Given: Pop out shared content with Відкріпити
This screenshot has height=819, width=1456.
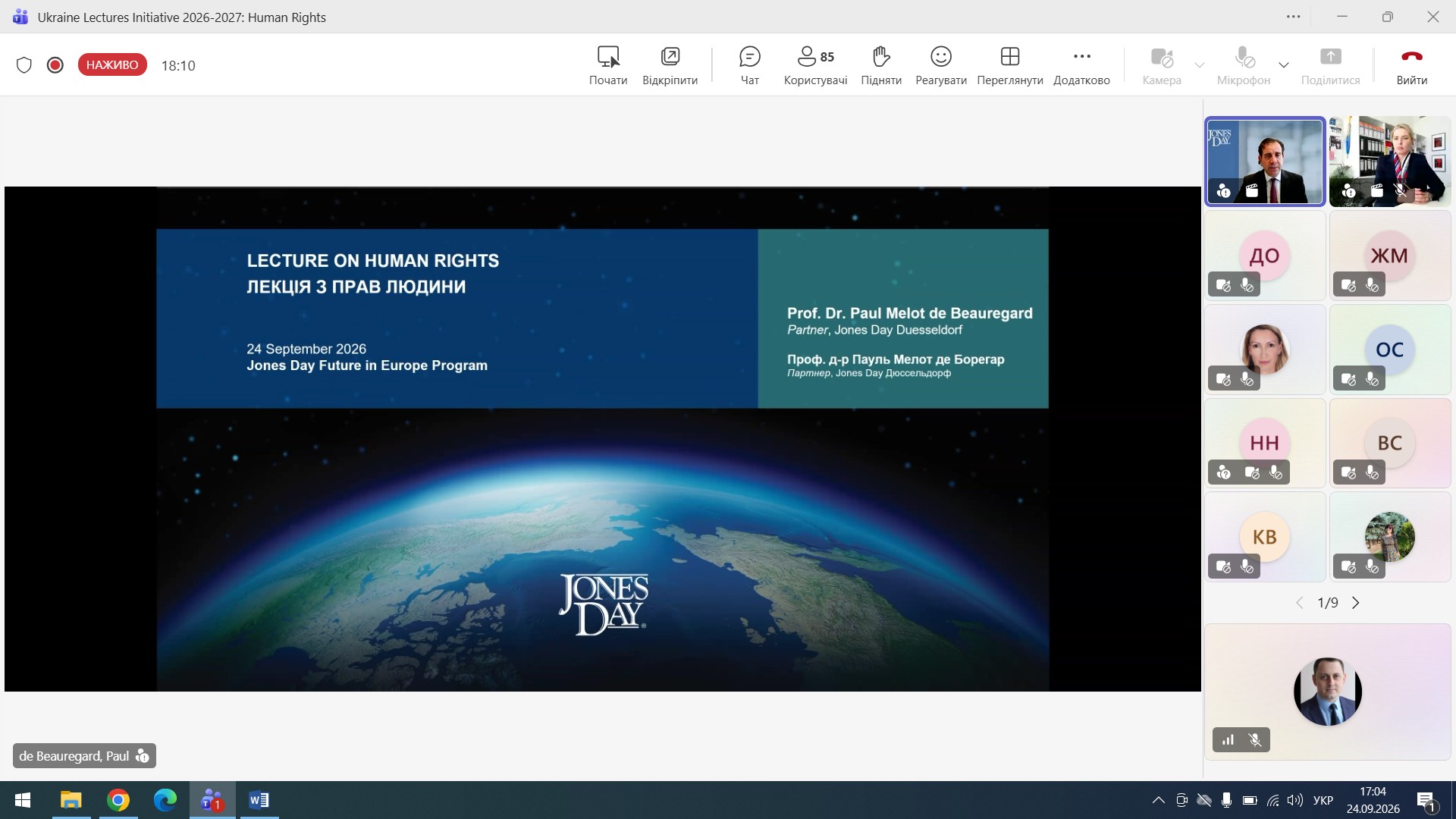Looking at the screenshot, I should pos(670,66).
